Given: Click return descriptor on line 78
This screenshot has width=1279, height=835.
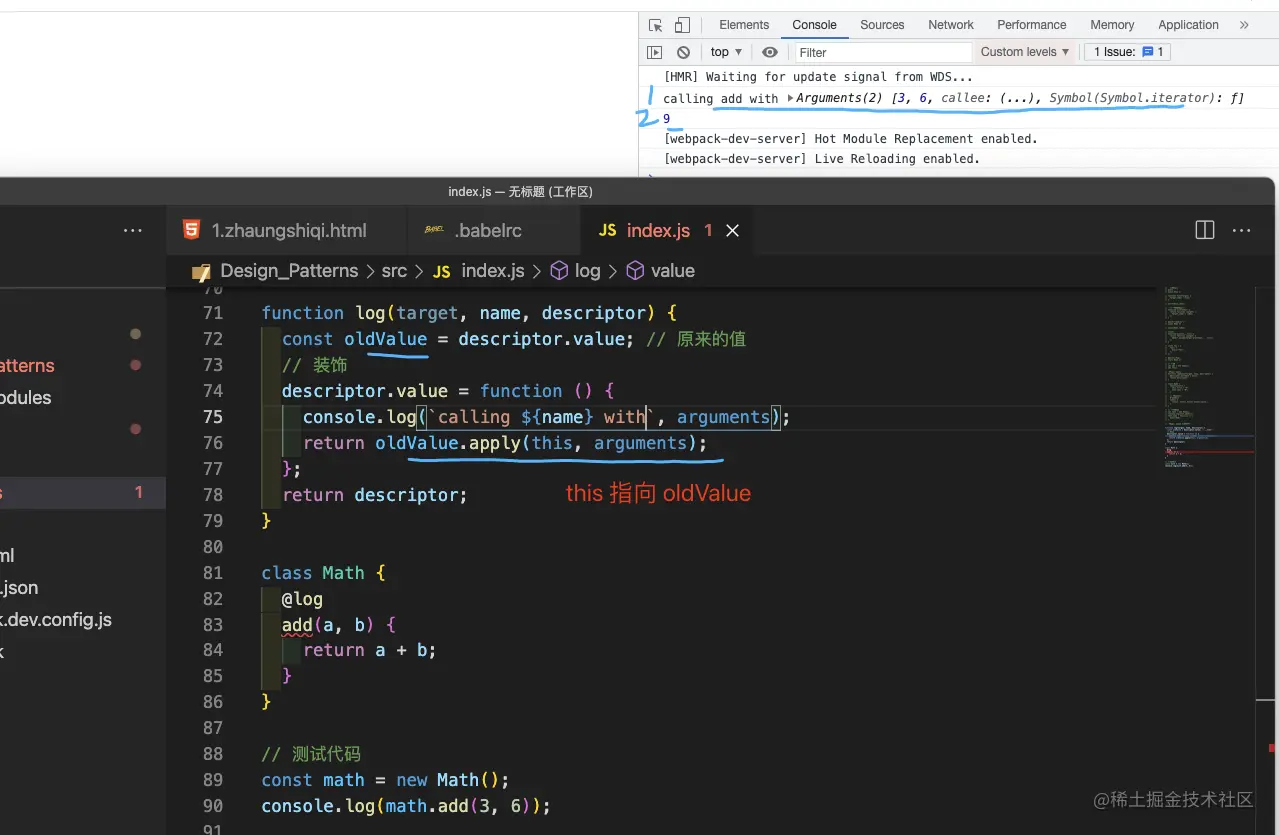Looking at the screenshot, I should click(x=375, y=495).
